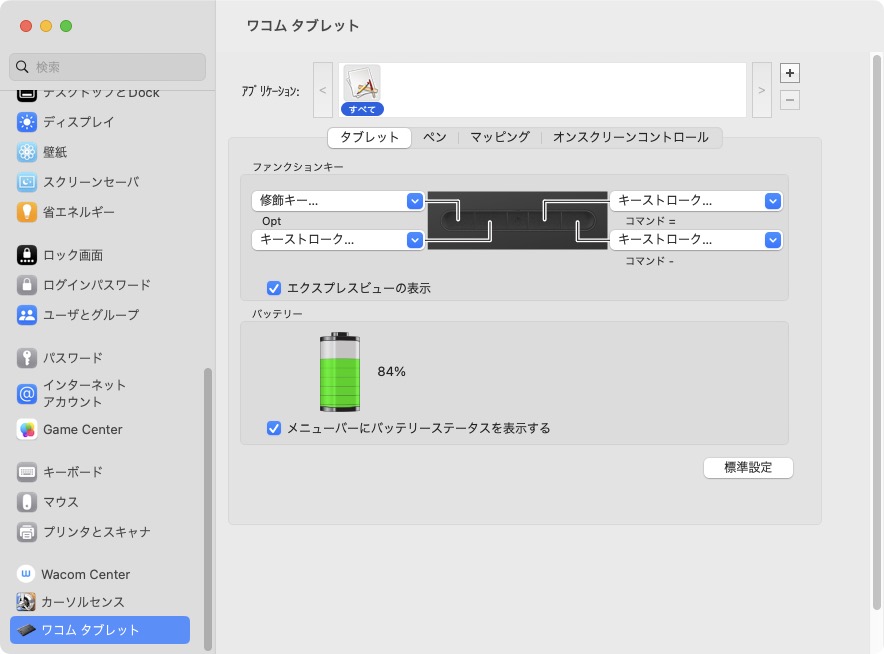
Task: Click the sidebar vertical scrollbar
Action: [207, 509]
